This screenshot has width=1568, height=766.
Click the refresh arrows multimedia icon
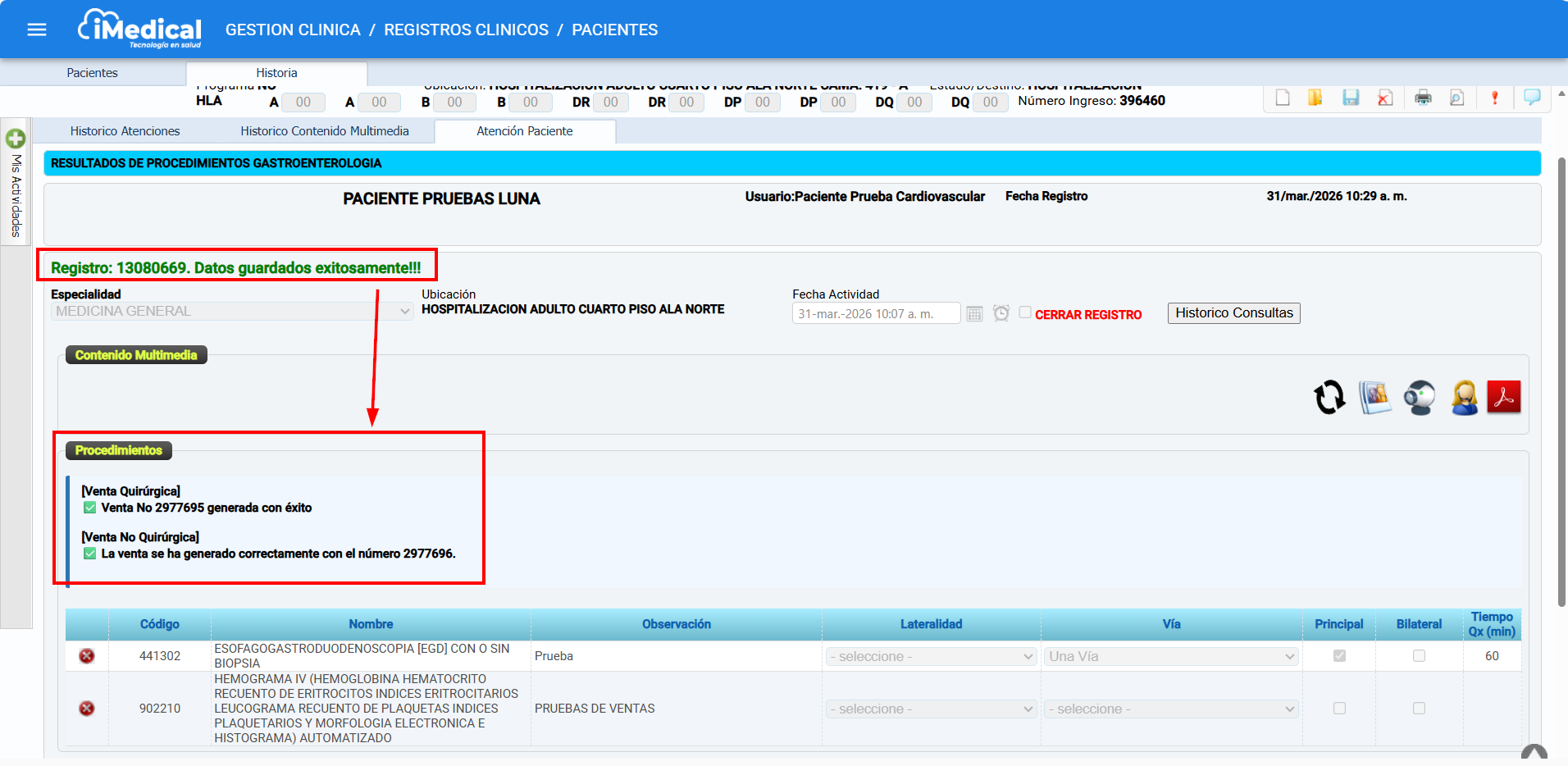pyautogui.click(x=1329, y=398)
